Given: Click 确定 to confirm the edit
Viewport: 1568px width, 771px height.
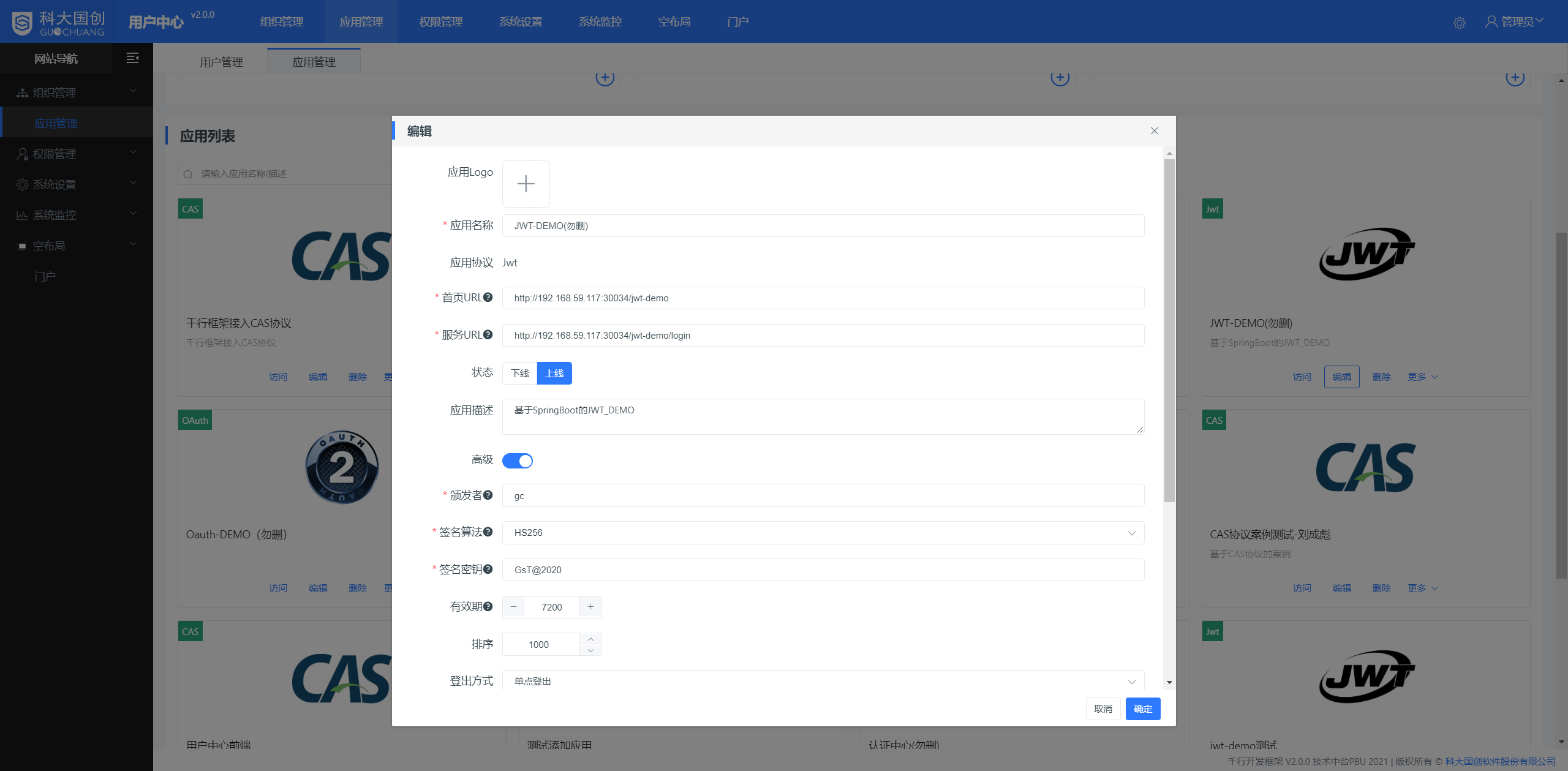Looking at the screenshot, I should pyautogui.click(x=1143, y=709).
